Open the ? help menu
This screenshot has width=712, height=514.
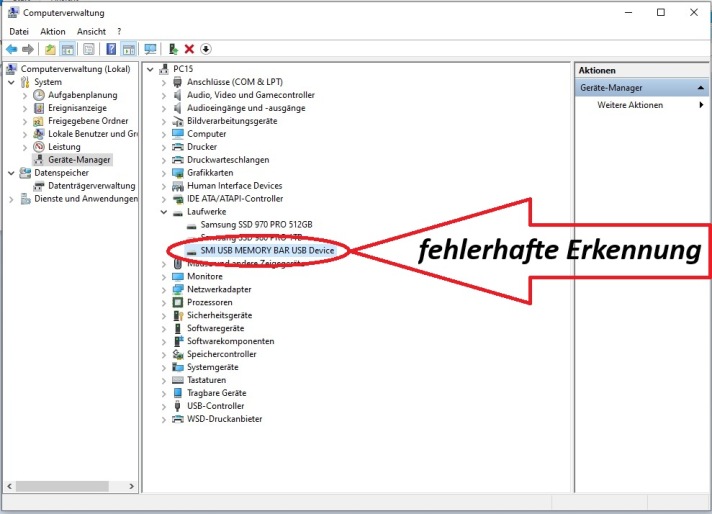[119, 31]
